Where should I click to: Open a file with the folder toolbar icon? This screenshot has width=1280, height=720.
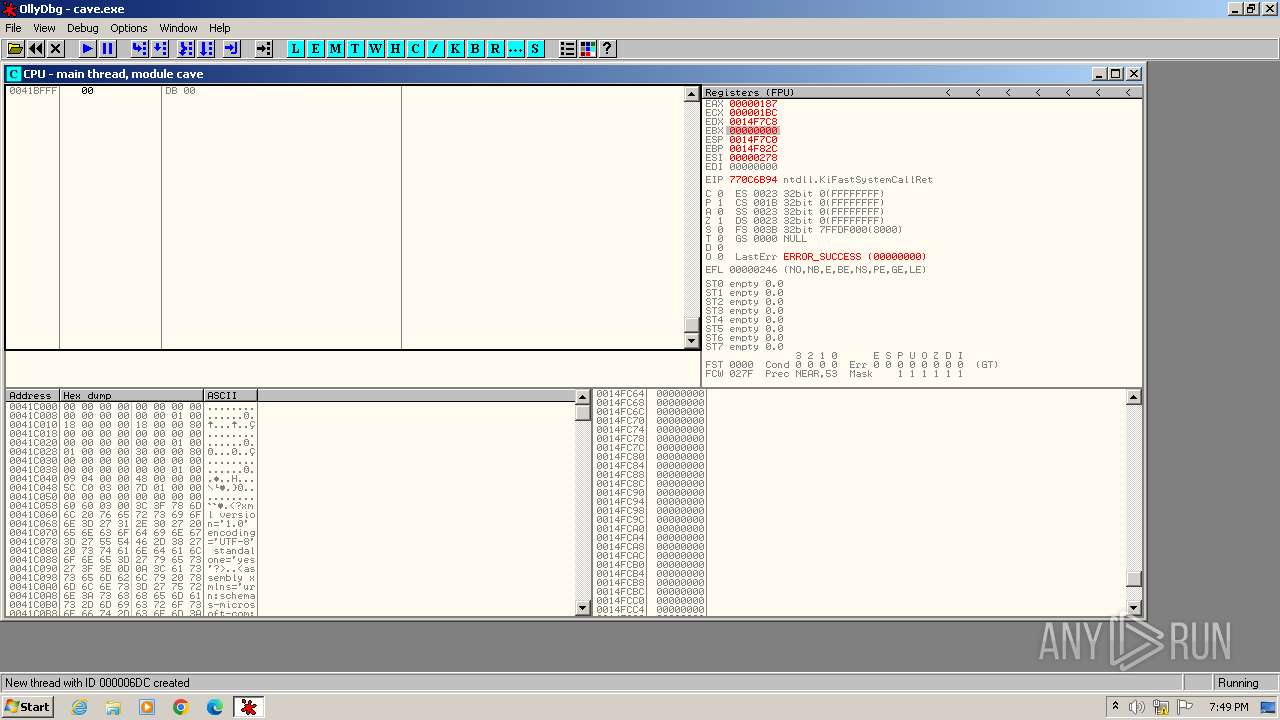coord(15,48)
